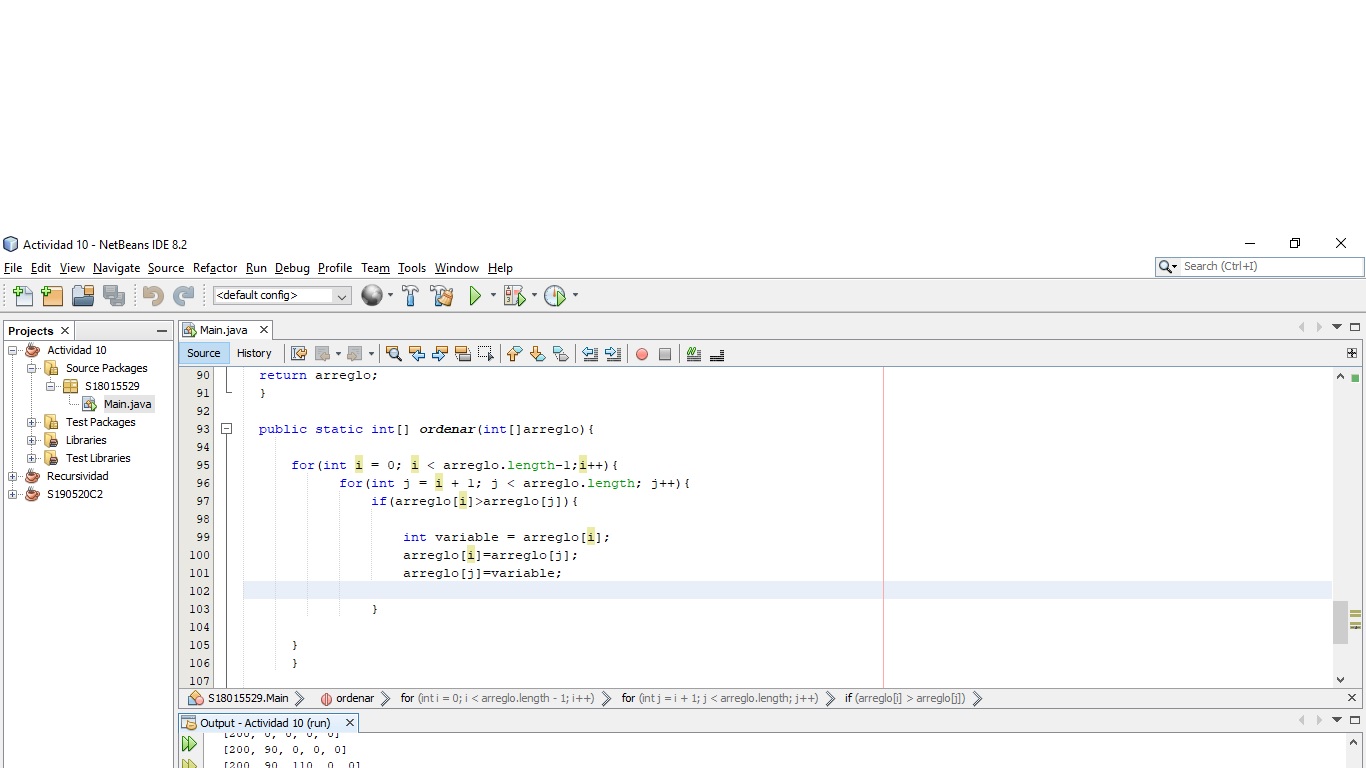Collapse the S18015529 package node
The image size is (1366, 768).
(x=51, y=386)
